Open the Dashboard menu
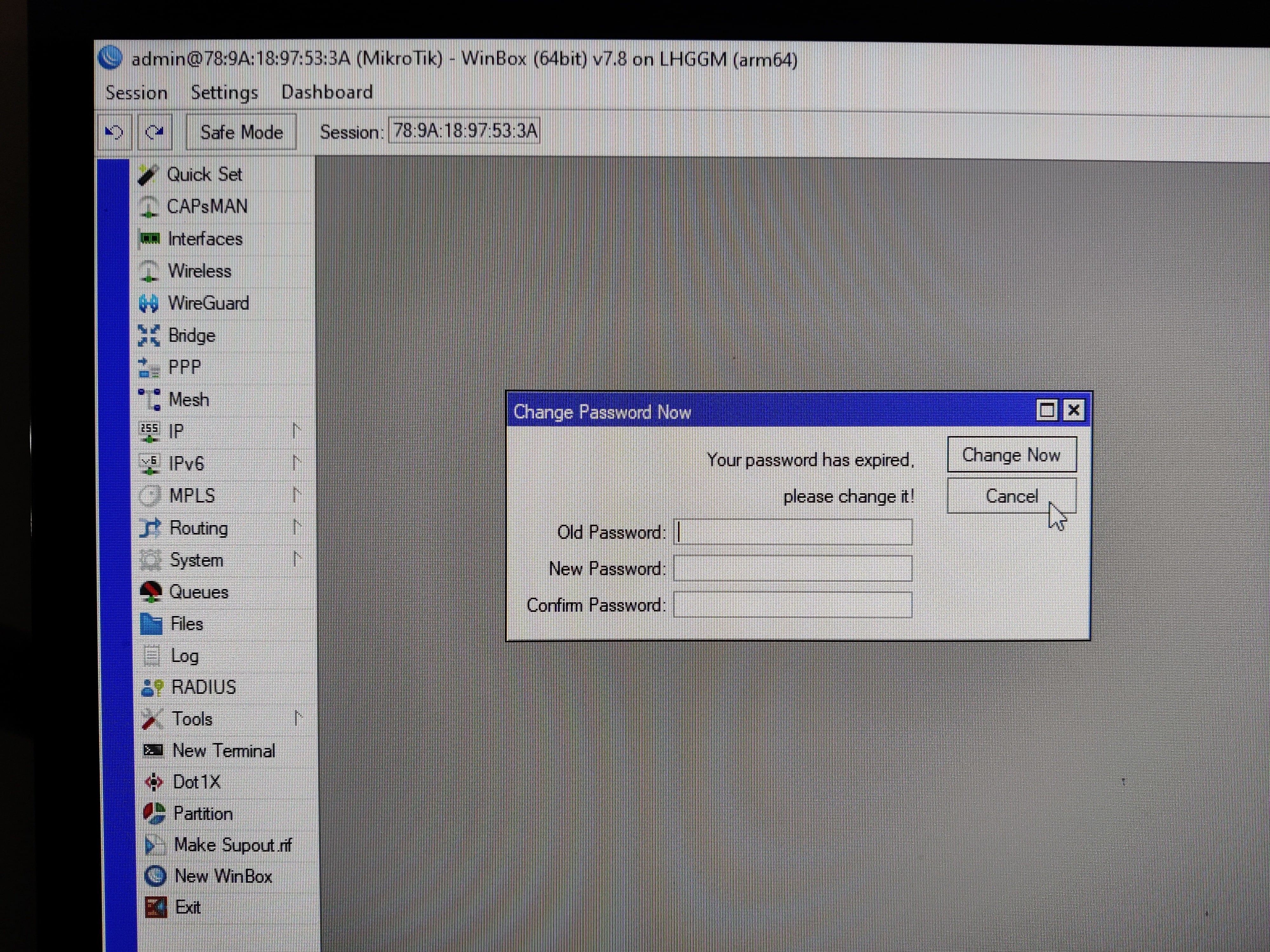 tap(327, 92)
